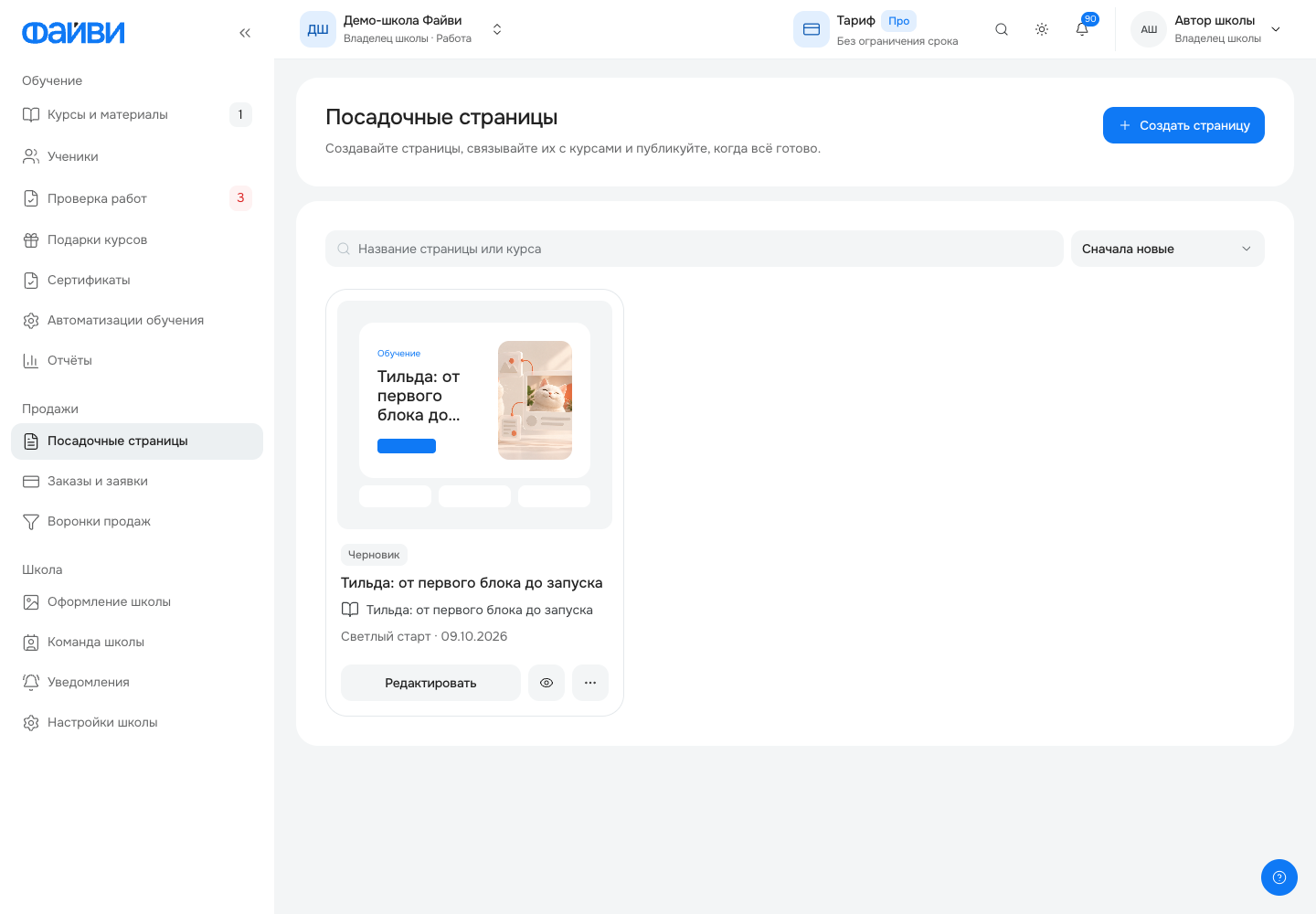Screen dimensions: 1316x914
Task: Click the Создать страницу button
Action: (1183, 125)
